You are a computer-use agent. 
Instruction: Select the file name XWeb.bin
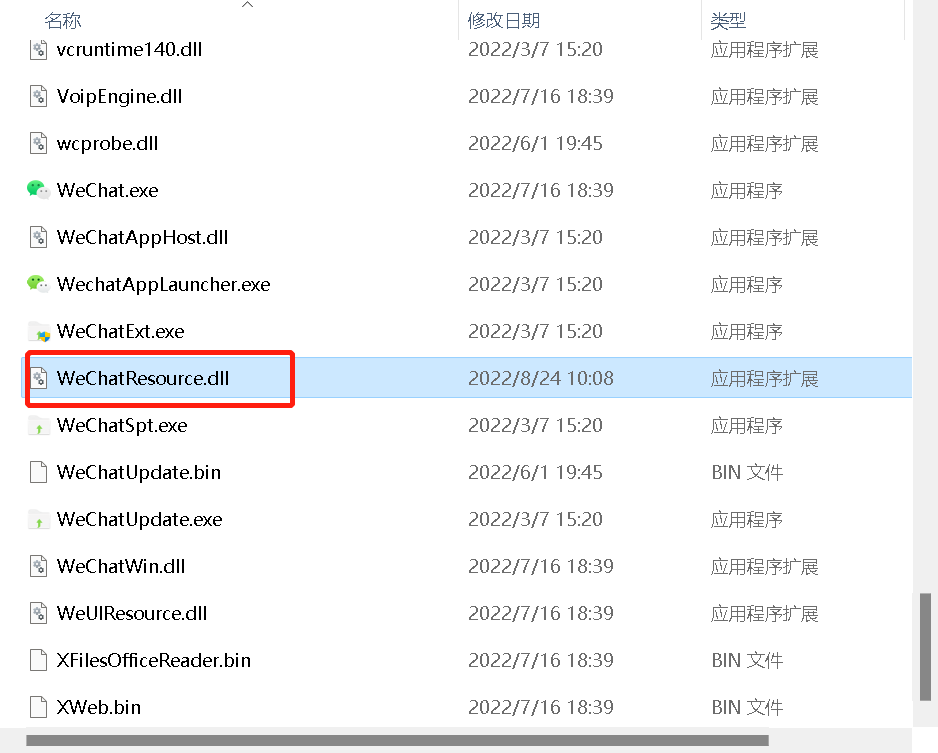pos(99,707)
